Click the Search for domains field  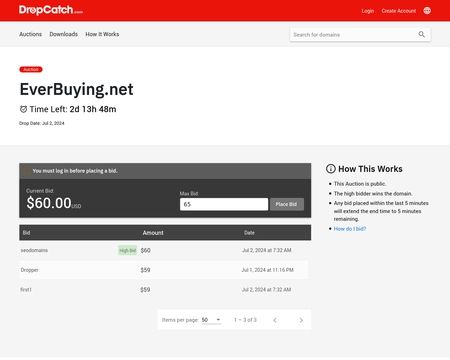pos(353,35)
